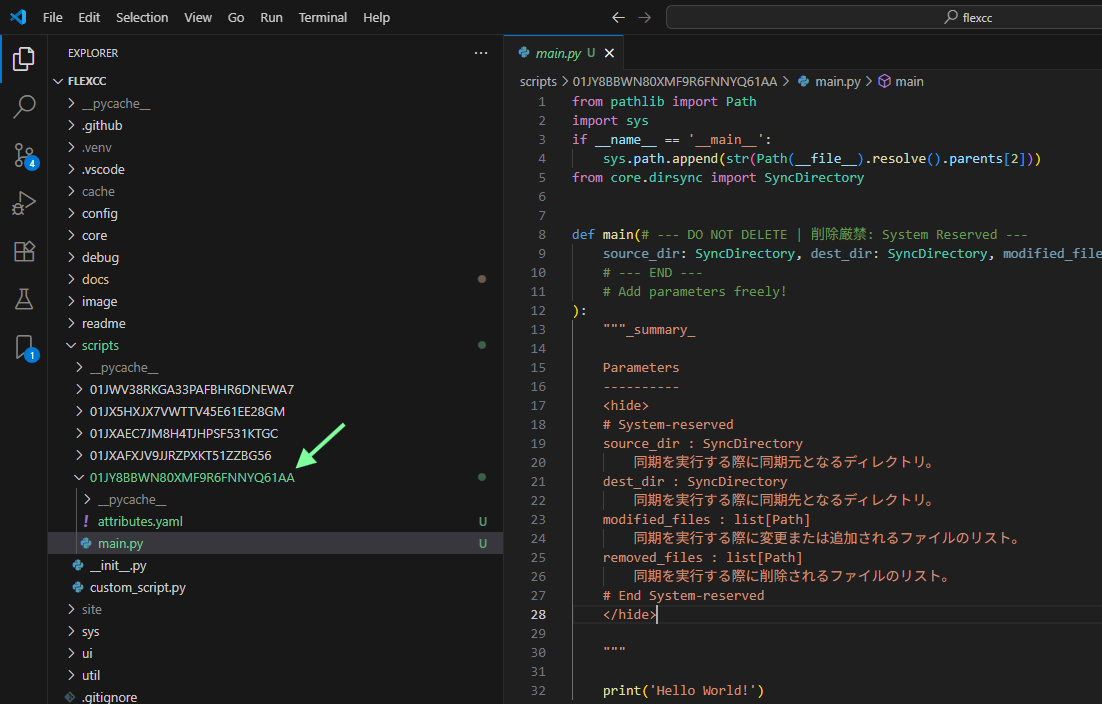Viewport: 1102px width, 704px height.
Task: Open the Help menu
Action: point(376,17)
